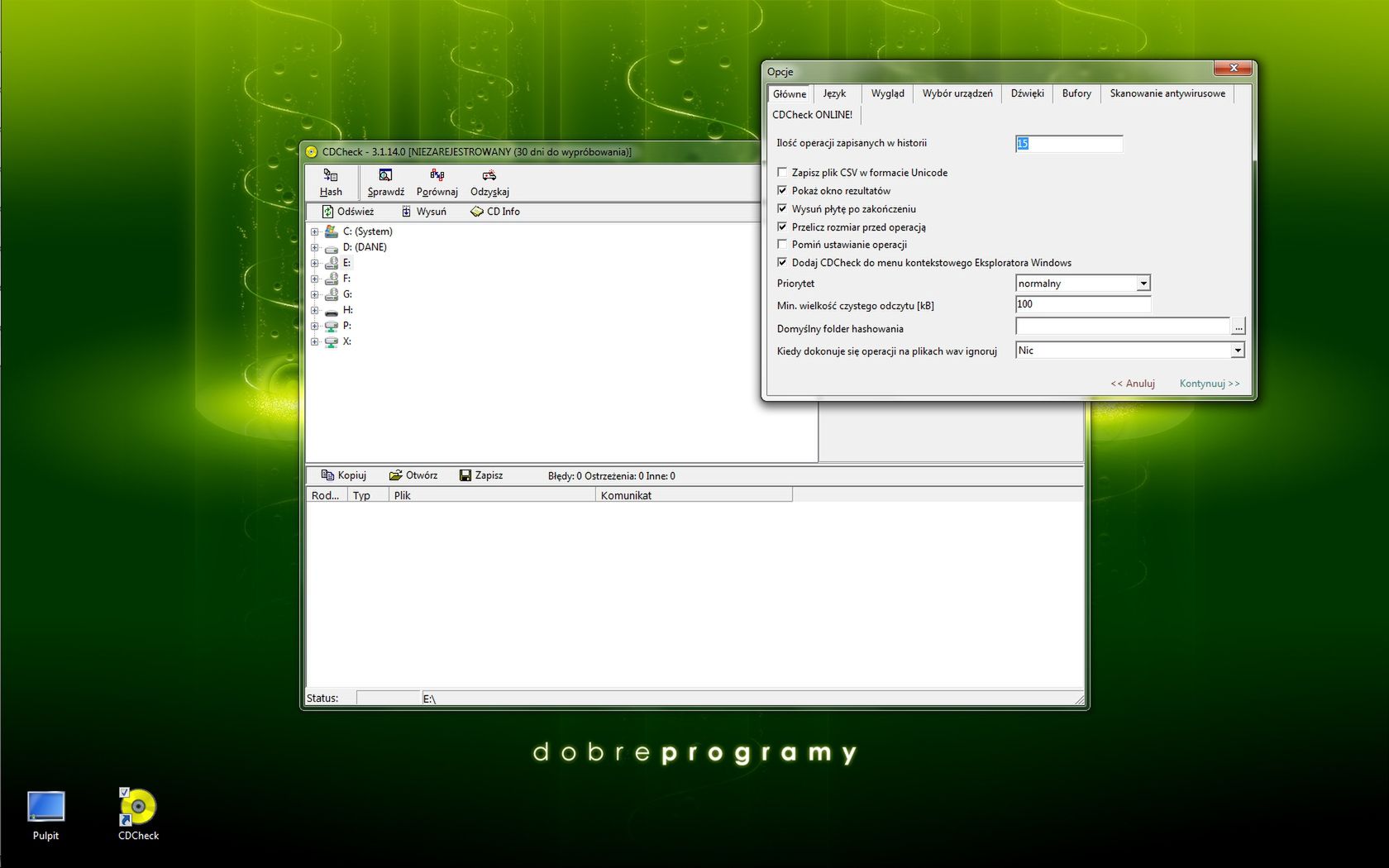Click the Komunikat column header
This screenshot has width=1389, height=868.
(694, 495)
